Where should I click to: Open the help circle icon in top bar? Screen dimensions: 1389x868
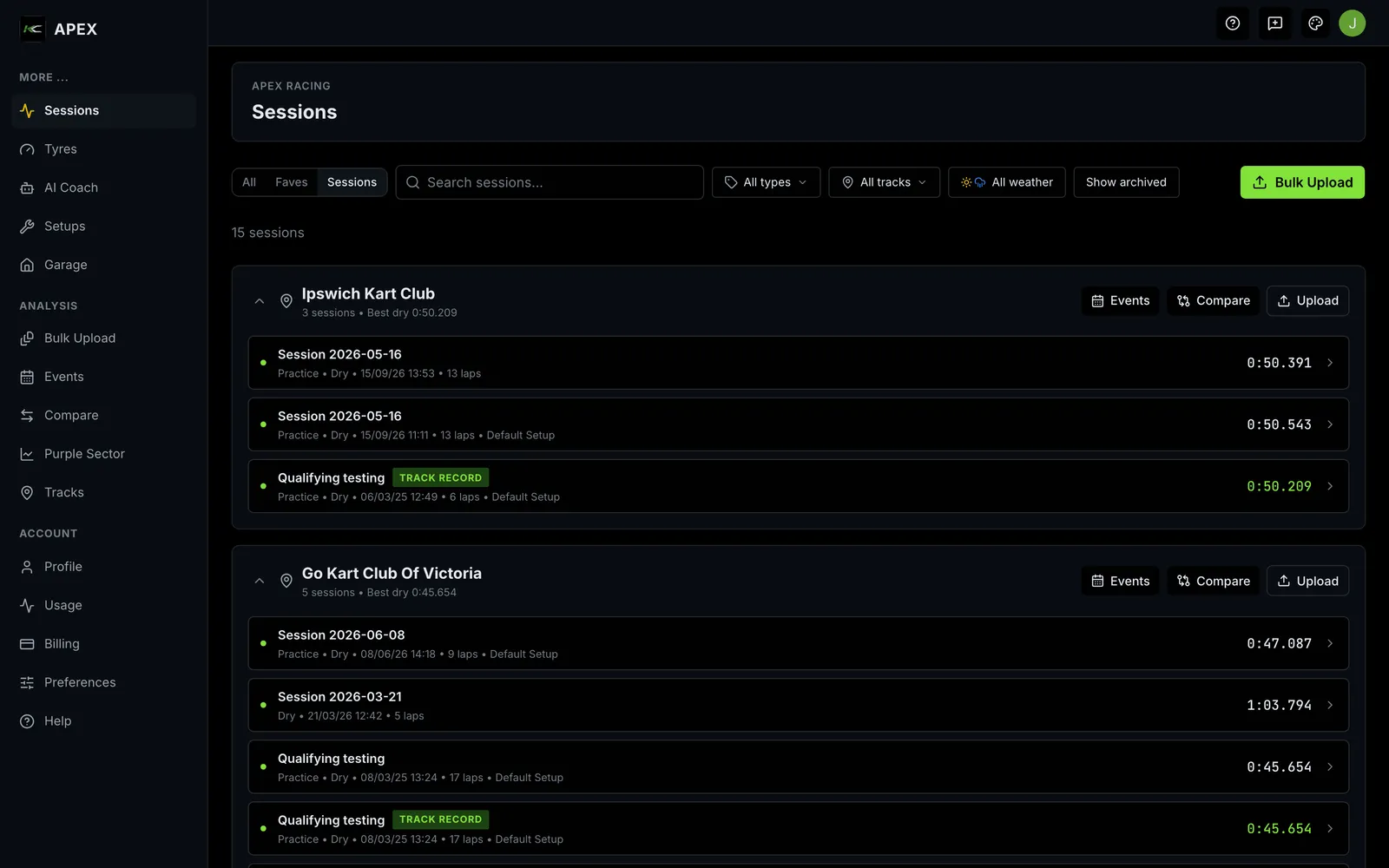(x=1232, y=23)
